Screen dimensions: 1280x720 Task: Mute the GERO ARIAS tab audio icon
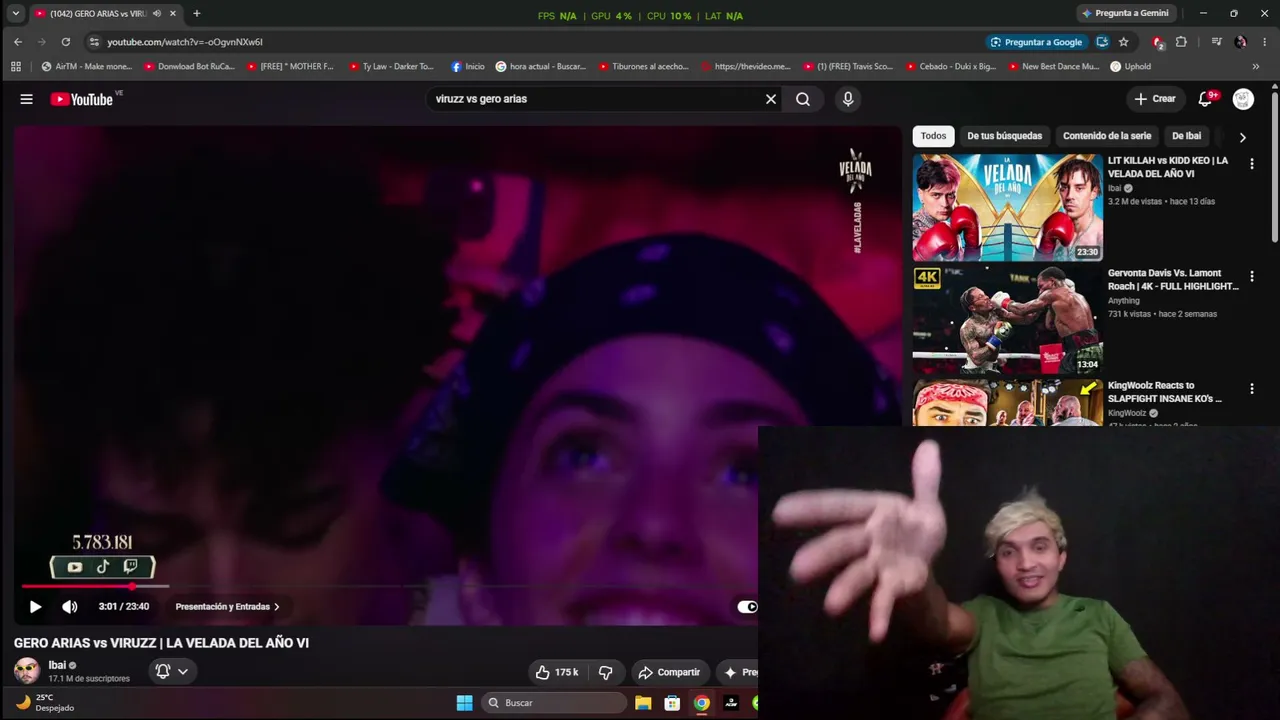tap(156, 13)
